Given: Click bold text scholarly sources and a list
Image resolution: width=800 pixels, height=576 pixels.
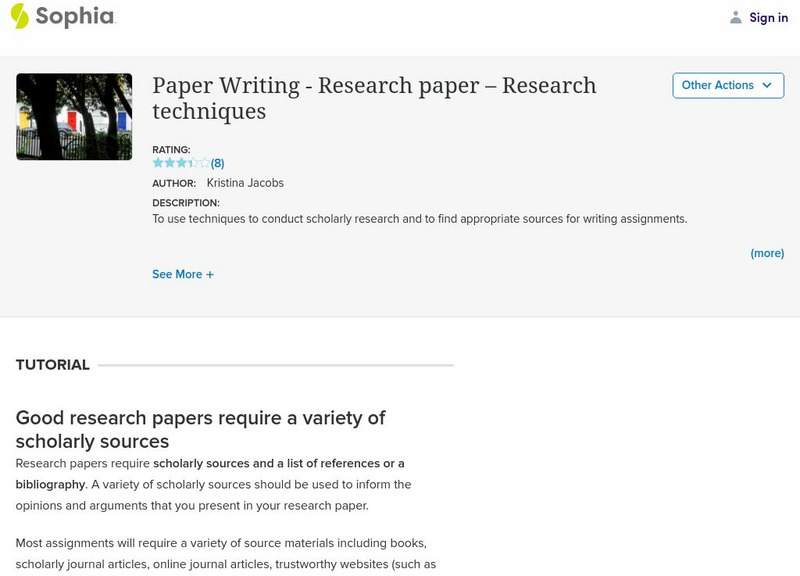Looking at the screenshot, I should (x=210, y=473).
